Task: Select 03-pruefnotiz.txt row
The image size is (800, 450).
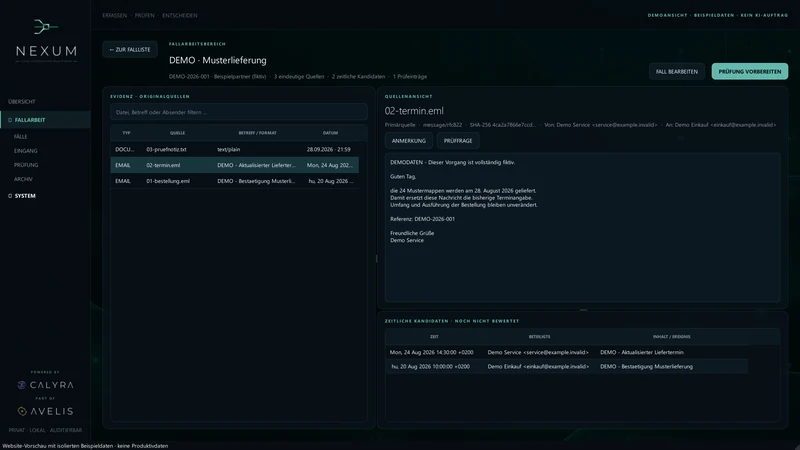Action: pos(235,149)
